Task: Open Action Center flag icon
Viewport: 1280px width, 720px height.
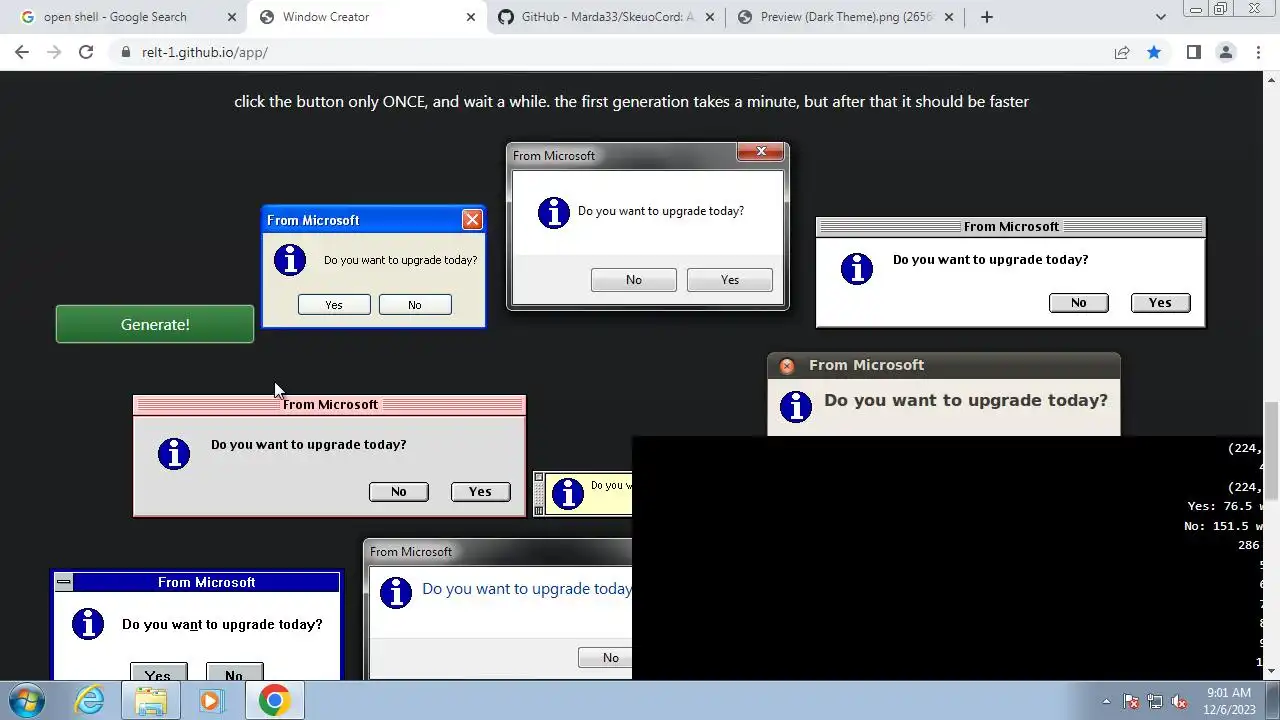Action: pos(1131,701)
